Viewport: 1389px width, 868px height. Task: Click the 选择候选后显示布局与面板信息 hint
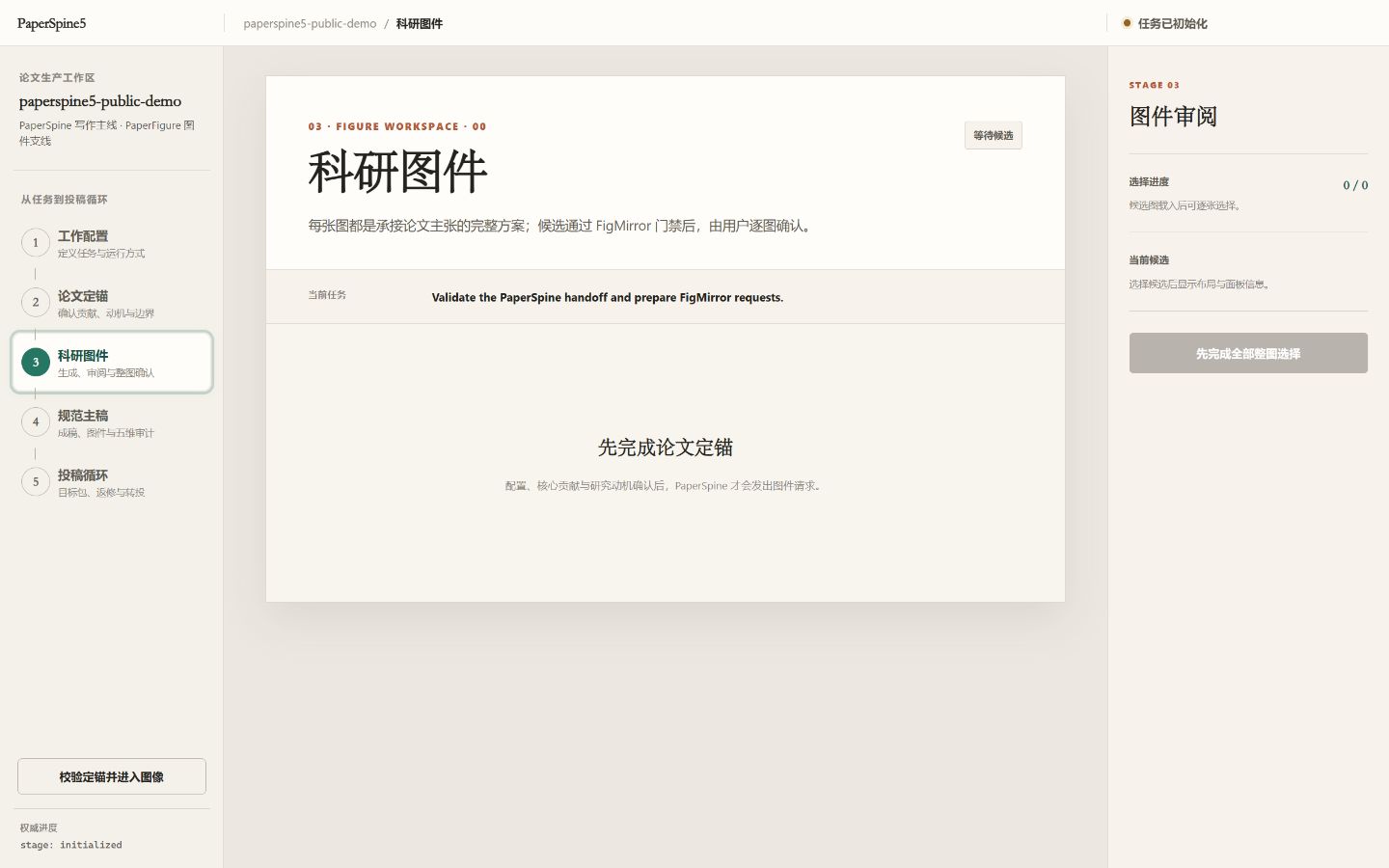click(x=1202, y=285)
